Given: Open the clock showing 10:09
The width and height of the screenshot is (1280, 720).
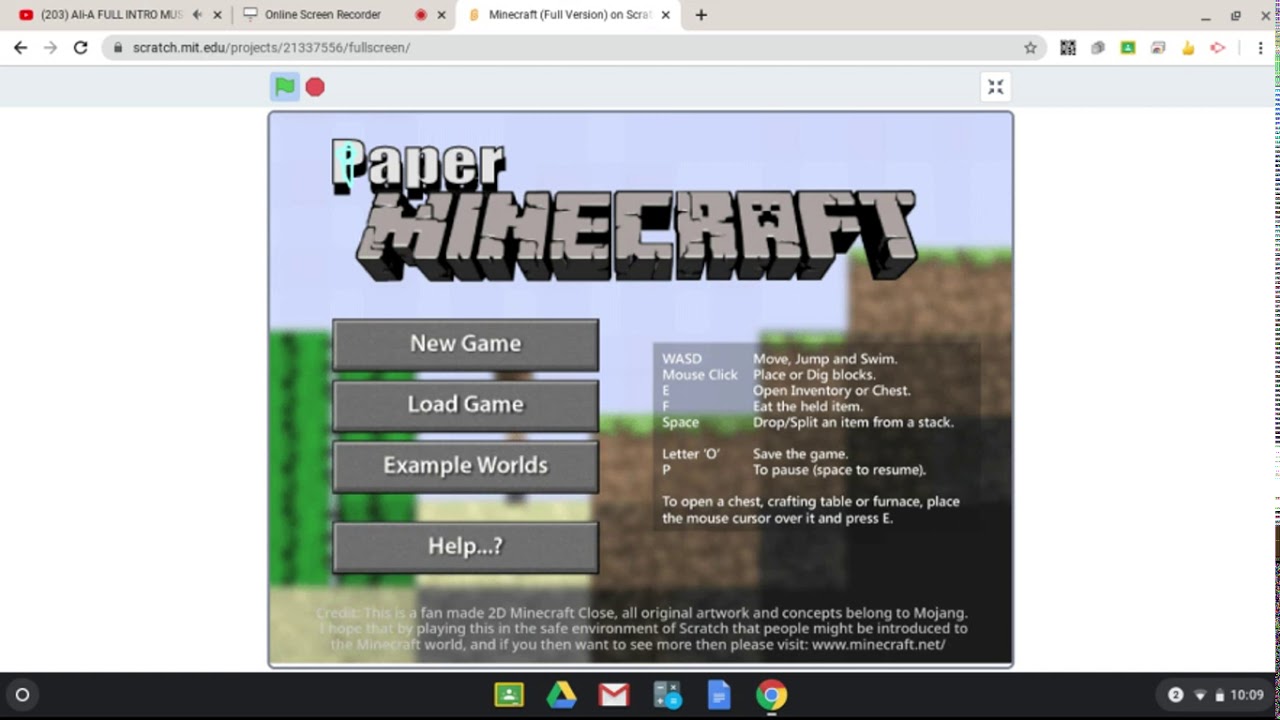Looking at the screenshot, I should pyautogui.click(x=1247, y=695).
